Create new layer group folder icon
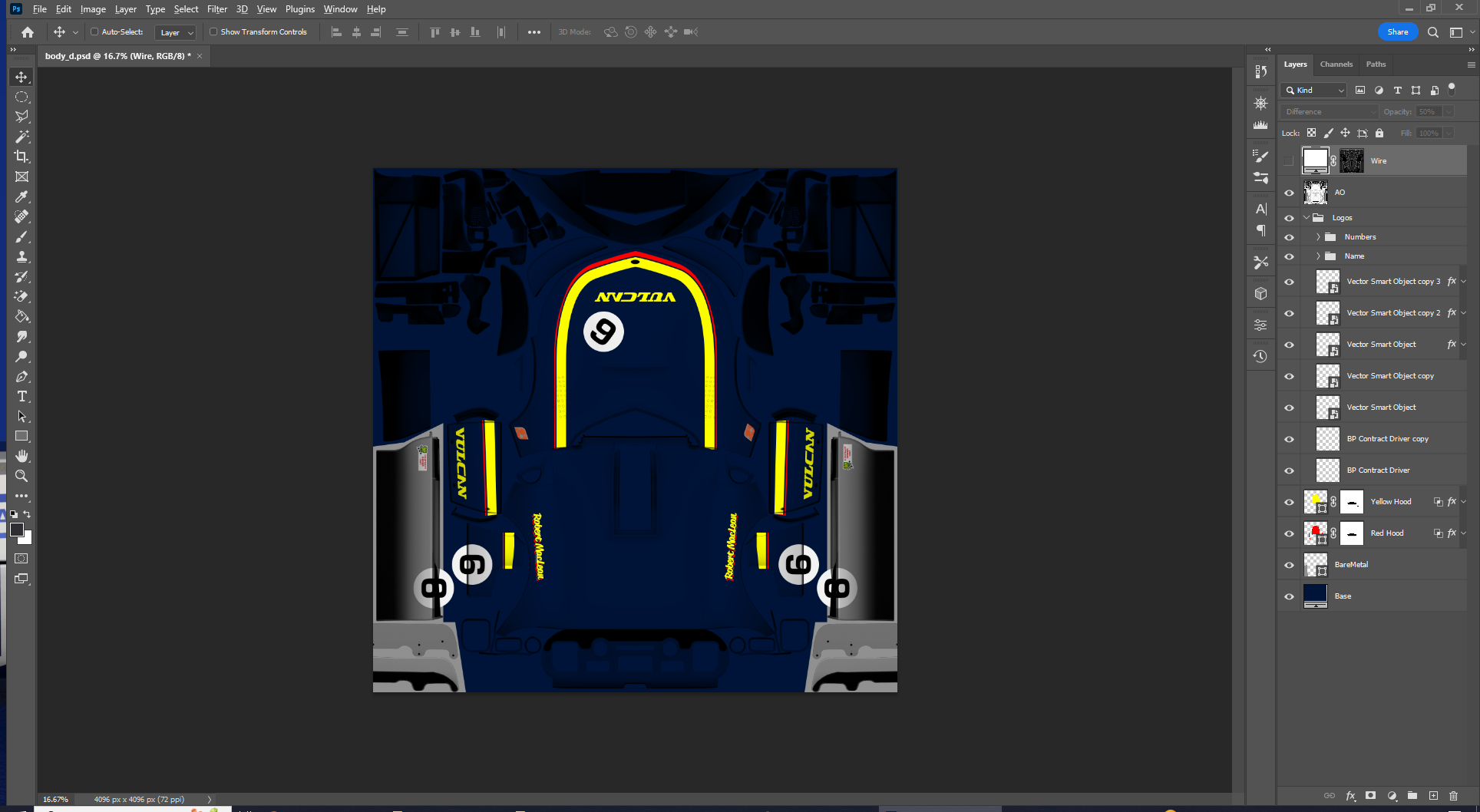 click(x=1412, y=796)
